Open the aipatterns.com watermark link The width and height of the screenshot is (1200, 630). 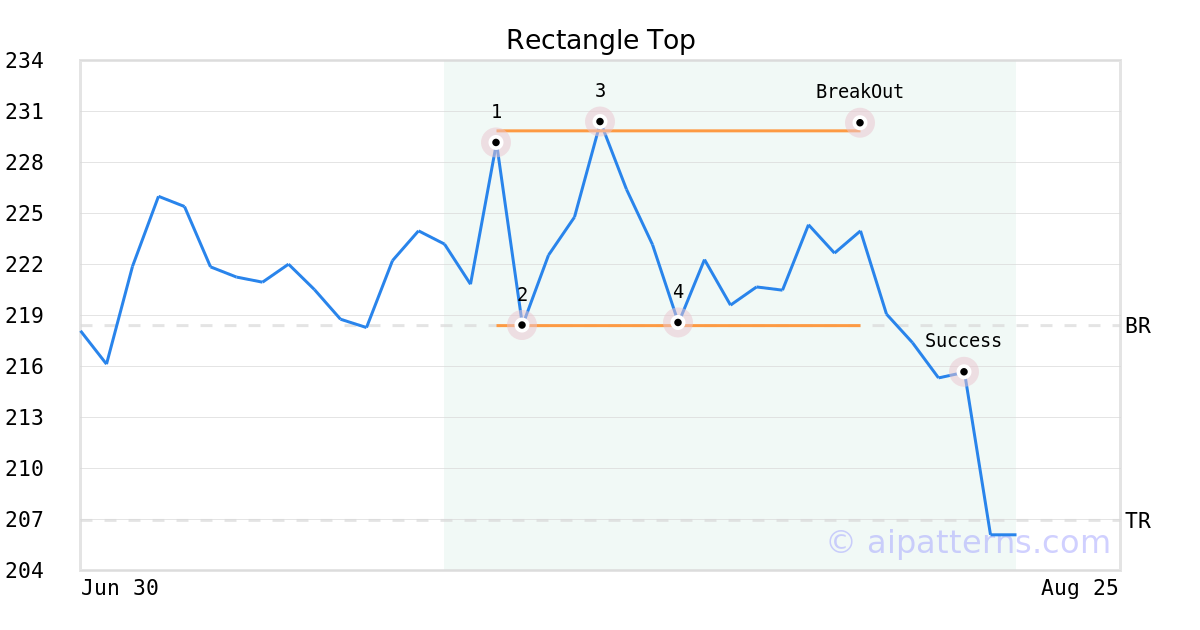coord(968,542)
